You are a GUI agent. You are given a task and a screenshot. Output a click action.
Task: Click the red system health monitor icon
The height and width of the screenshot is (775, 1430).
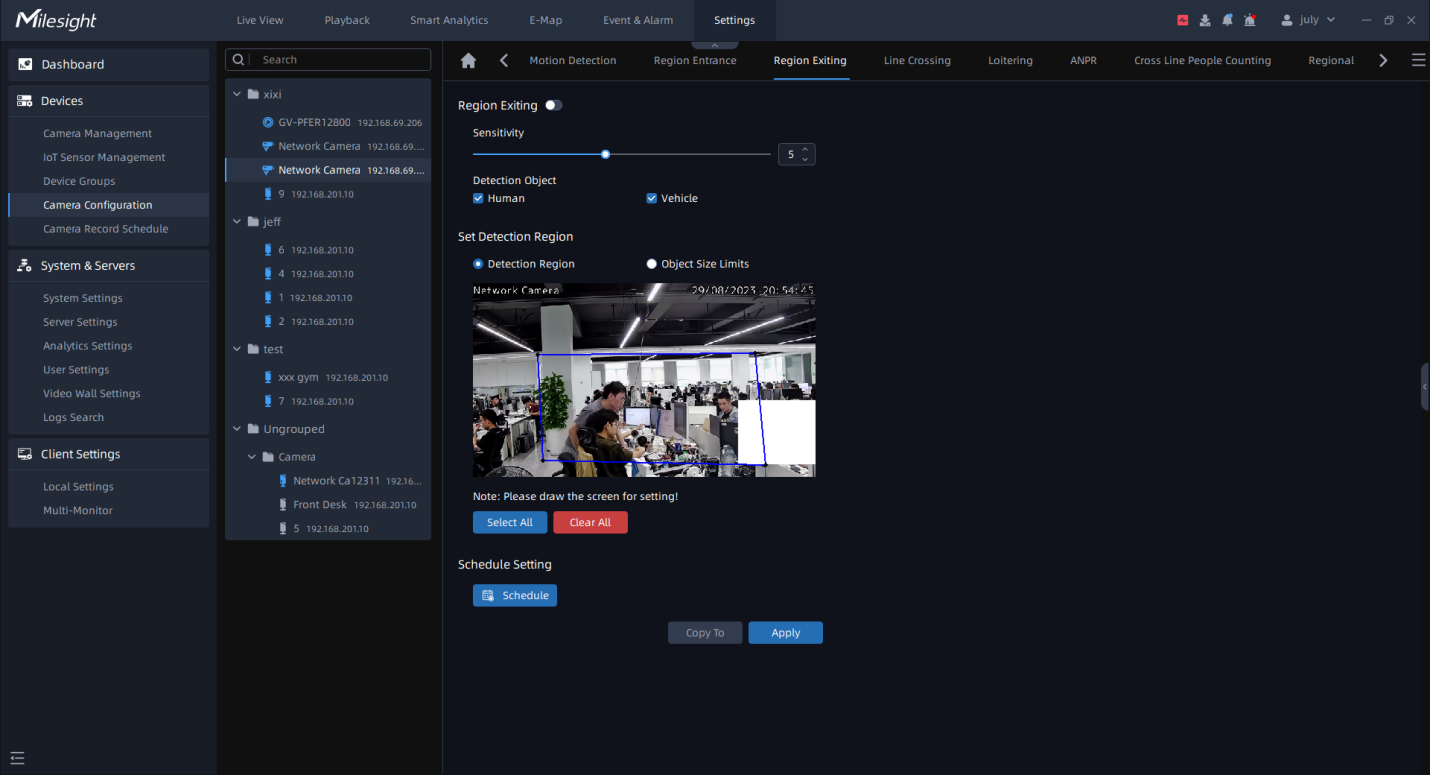pyautogui.click(x=1183, y=20)
